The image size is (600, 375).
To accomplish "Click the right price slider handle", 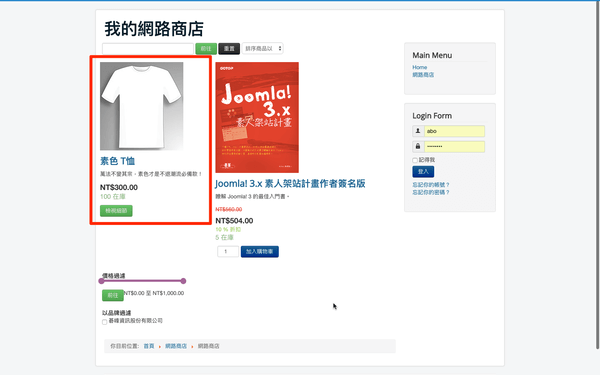I will [183, 281].
